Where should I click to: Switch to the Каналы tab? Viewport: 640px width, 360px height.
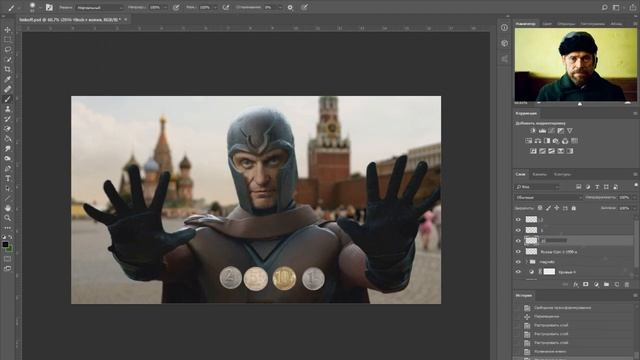540,174
